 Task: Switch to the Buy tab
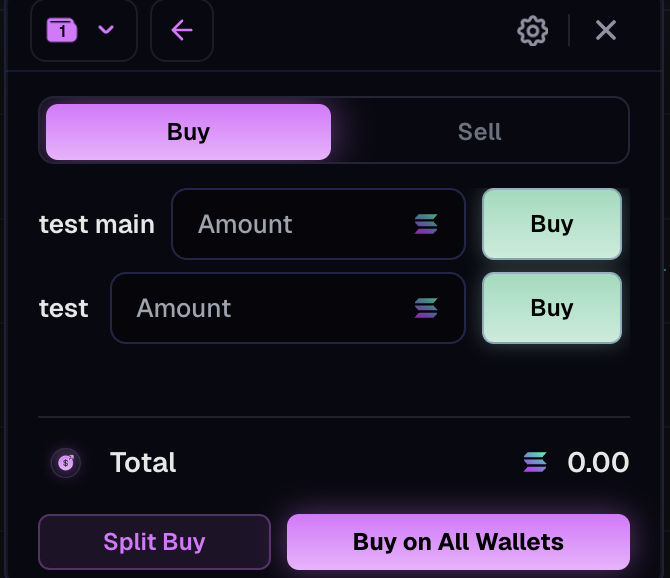click(x=188, y=132)
